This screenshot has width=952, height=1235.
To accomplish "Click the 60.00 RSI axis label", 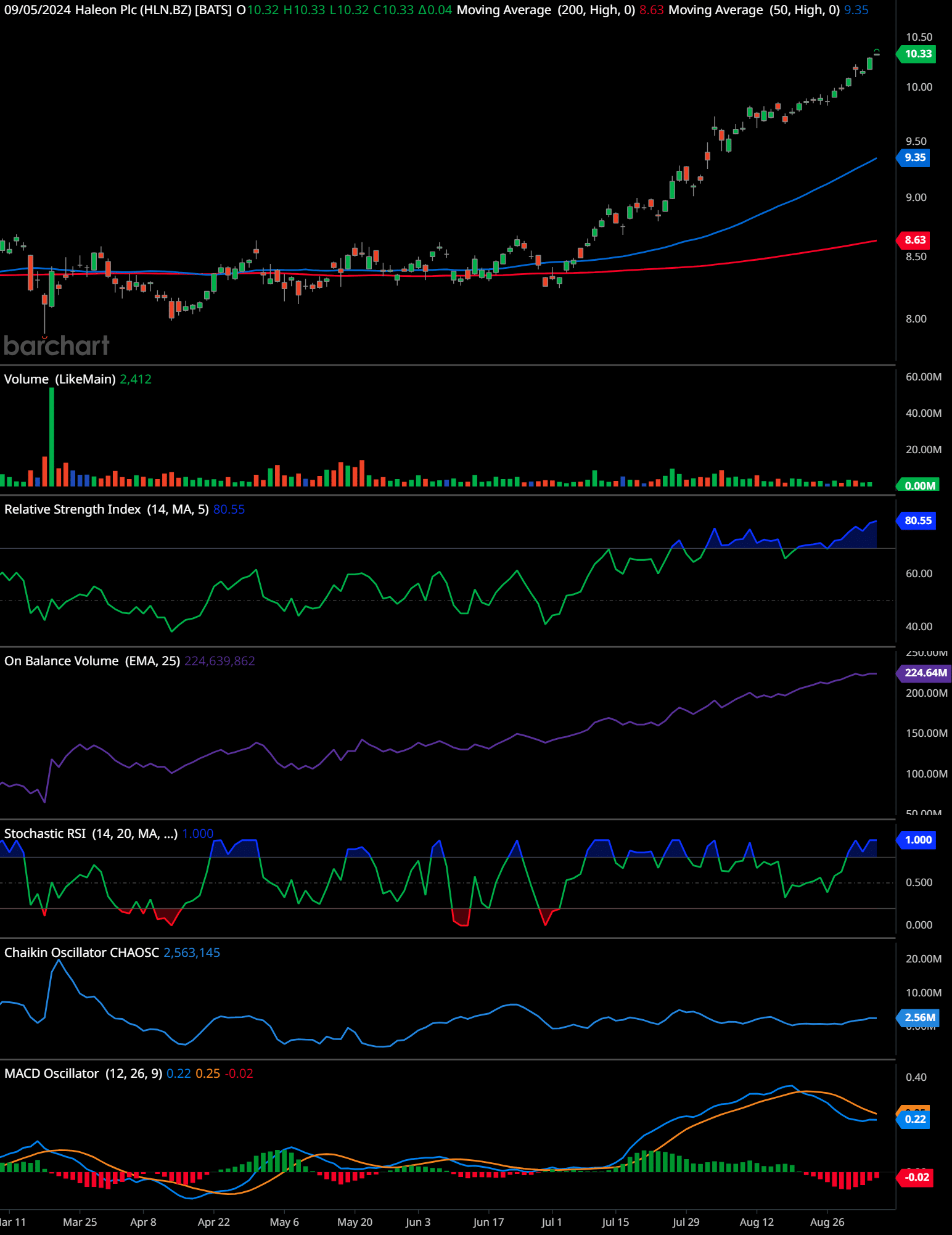I will [x=919, y=573].
